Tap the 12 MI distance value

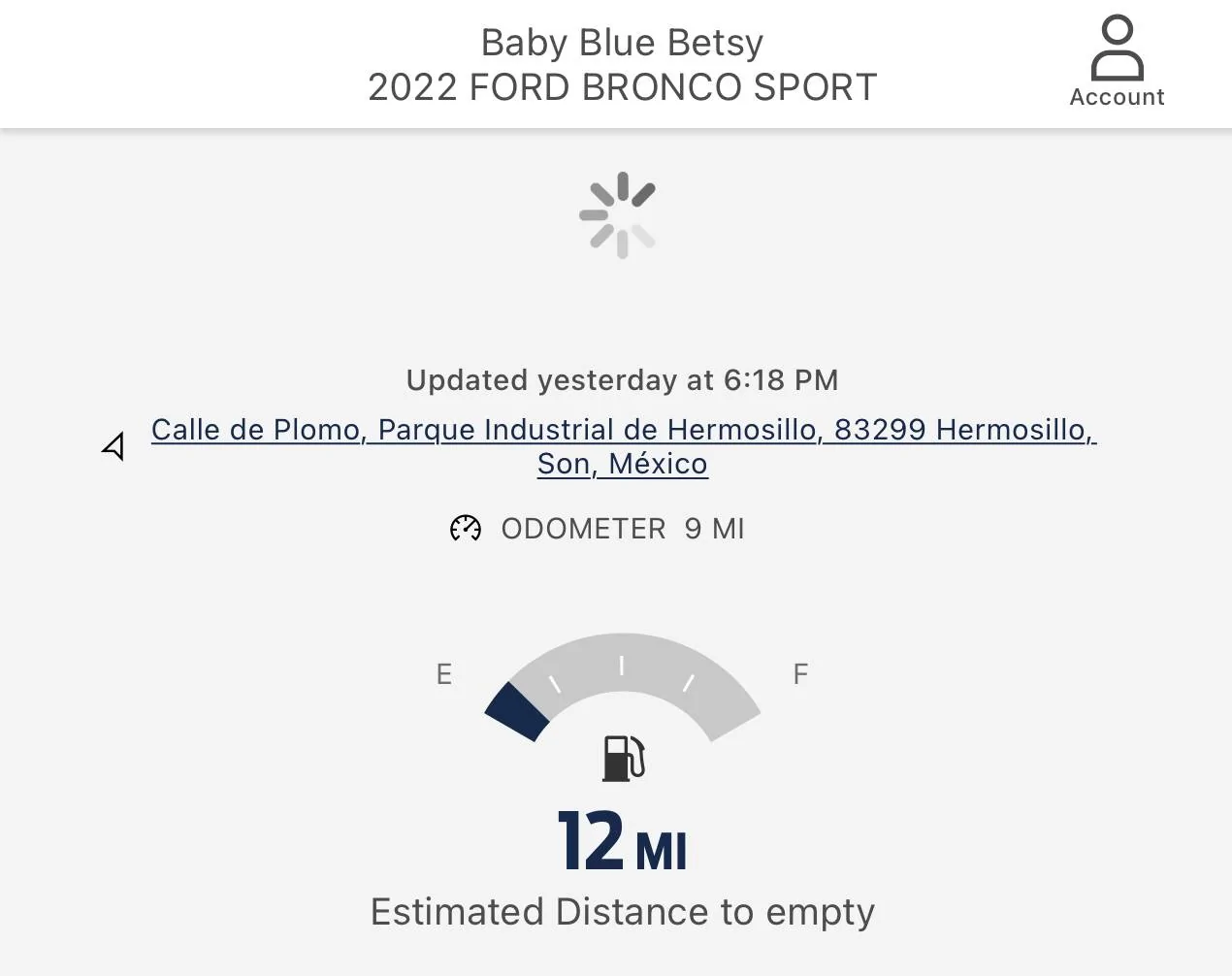622,841
